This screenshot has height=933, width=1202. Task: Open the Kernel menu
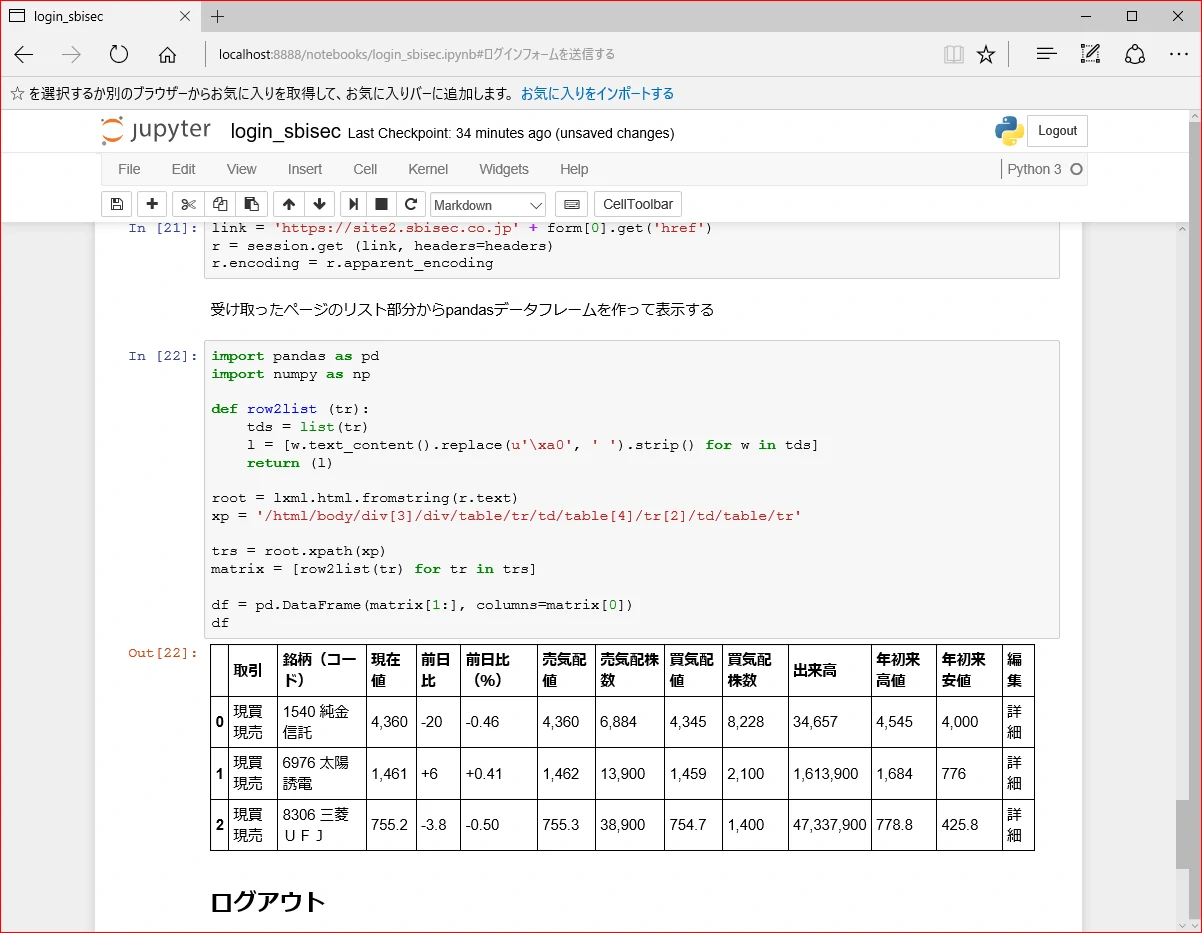pos(428,169)
